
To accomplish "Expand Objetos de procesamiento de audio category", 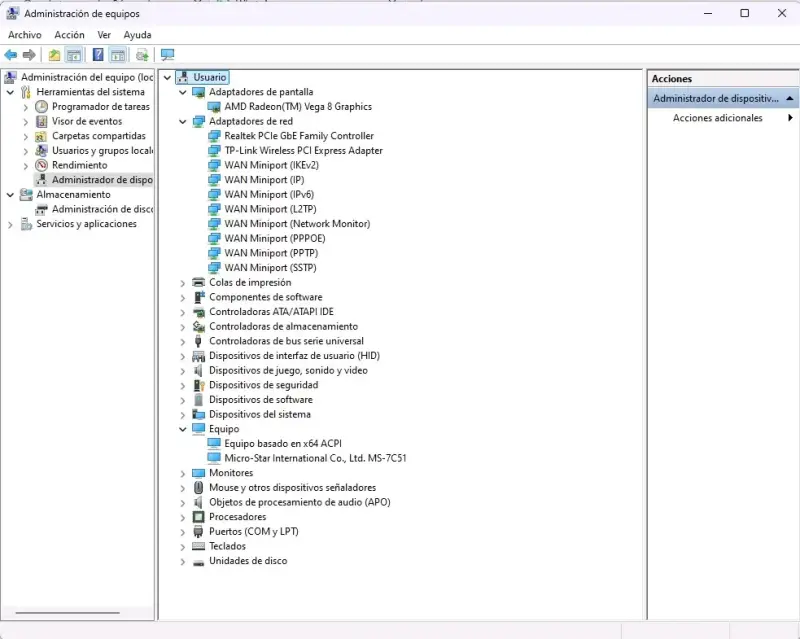I will 183,503.
